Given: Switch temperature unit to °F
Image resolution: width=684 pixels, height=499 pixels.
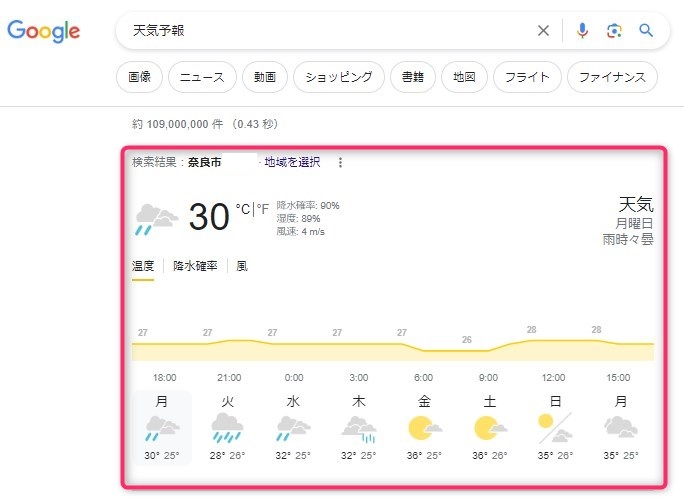Looking at the screenshot, I should (x=263, y=209).
